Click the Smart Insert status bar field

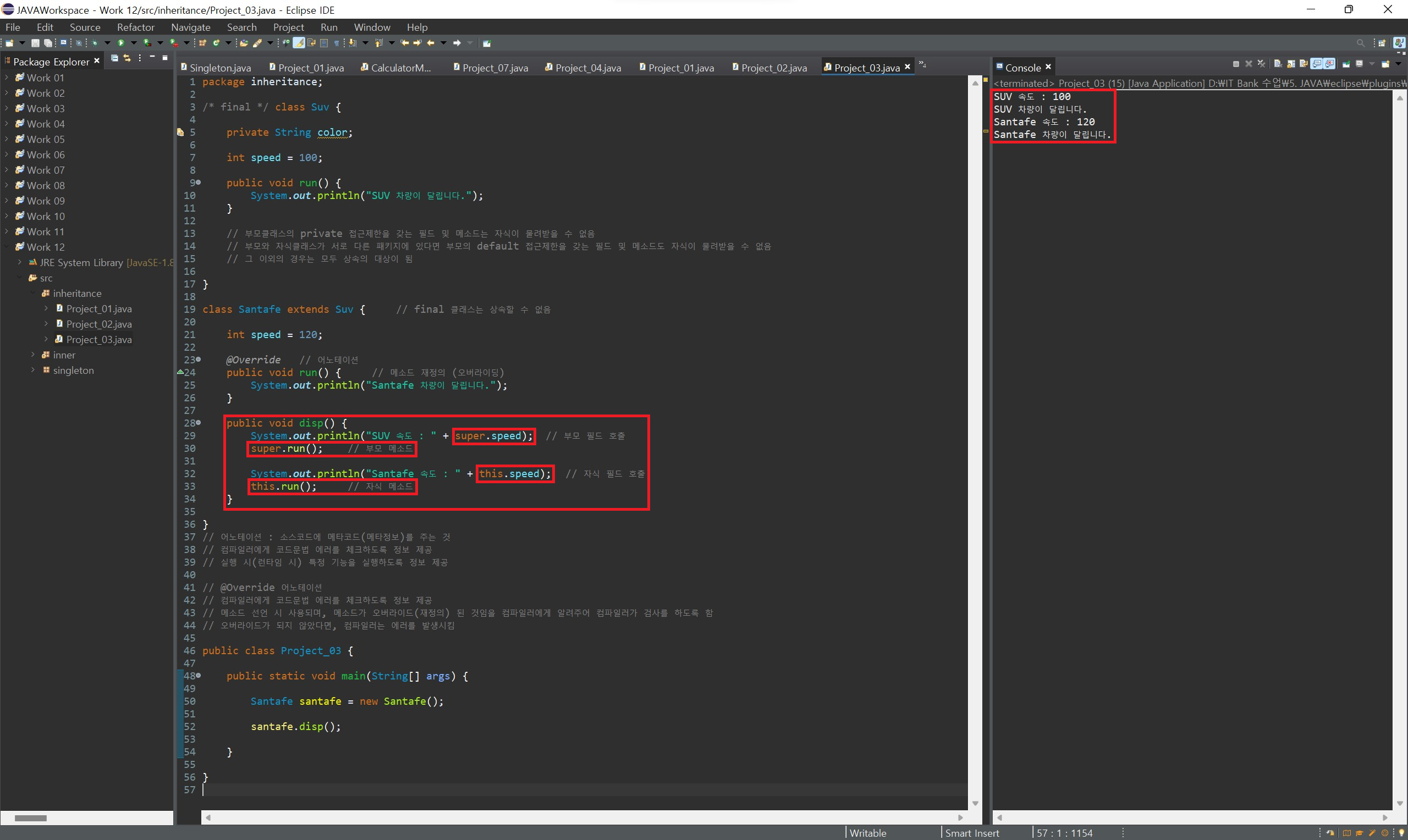tap(971, 833)
